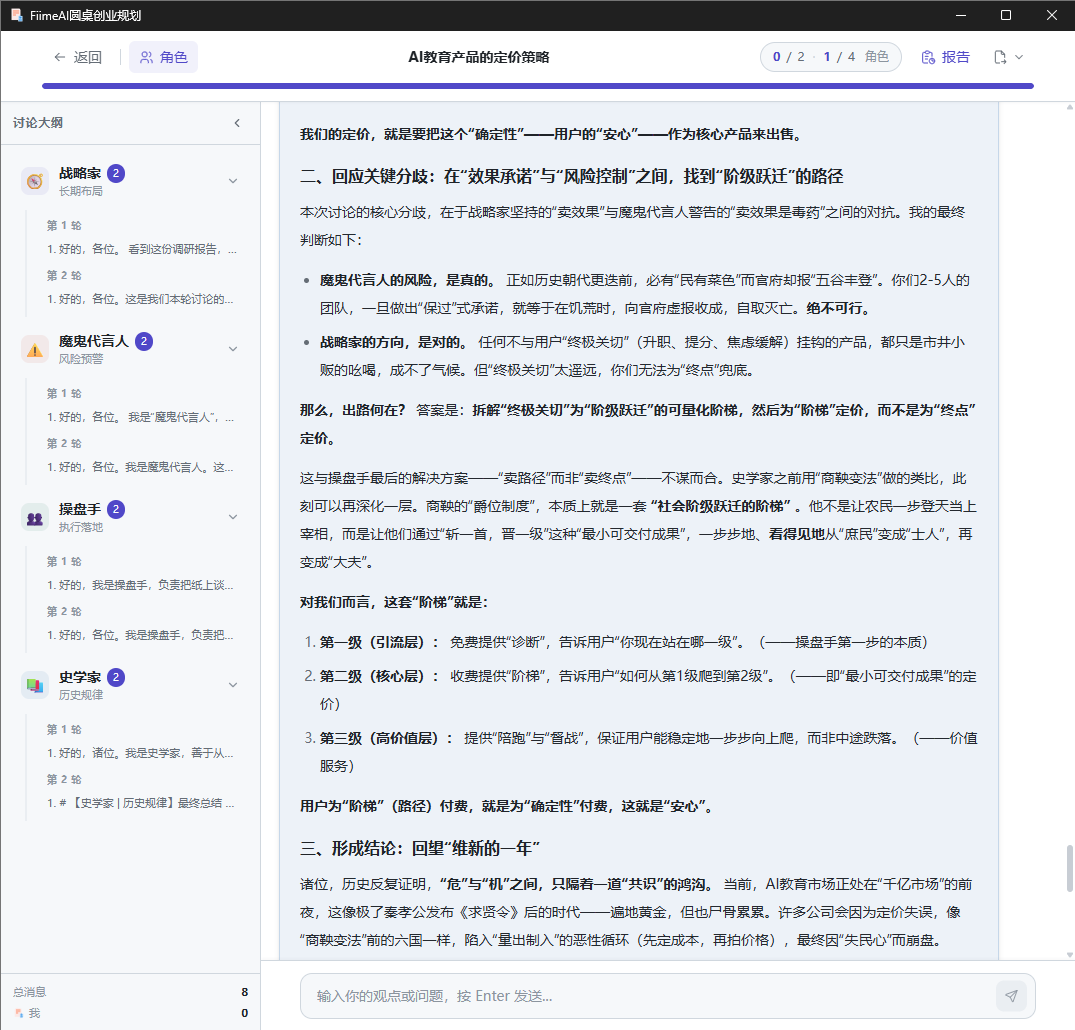1075x1030 pixels.
Task: Click the export document icon
Action: [1000, 57]
